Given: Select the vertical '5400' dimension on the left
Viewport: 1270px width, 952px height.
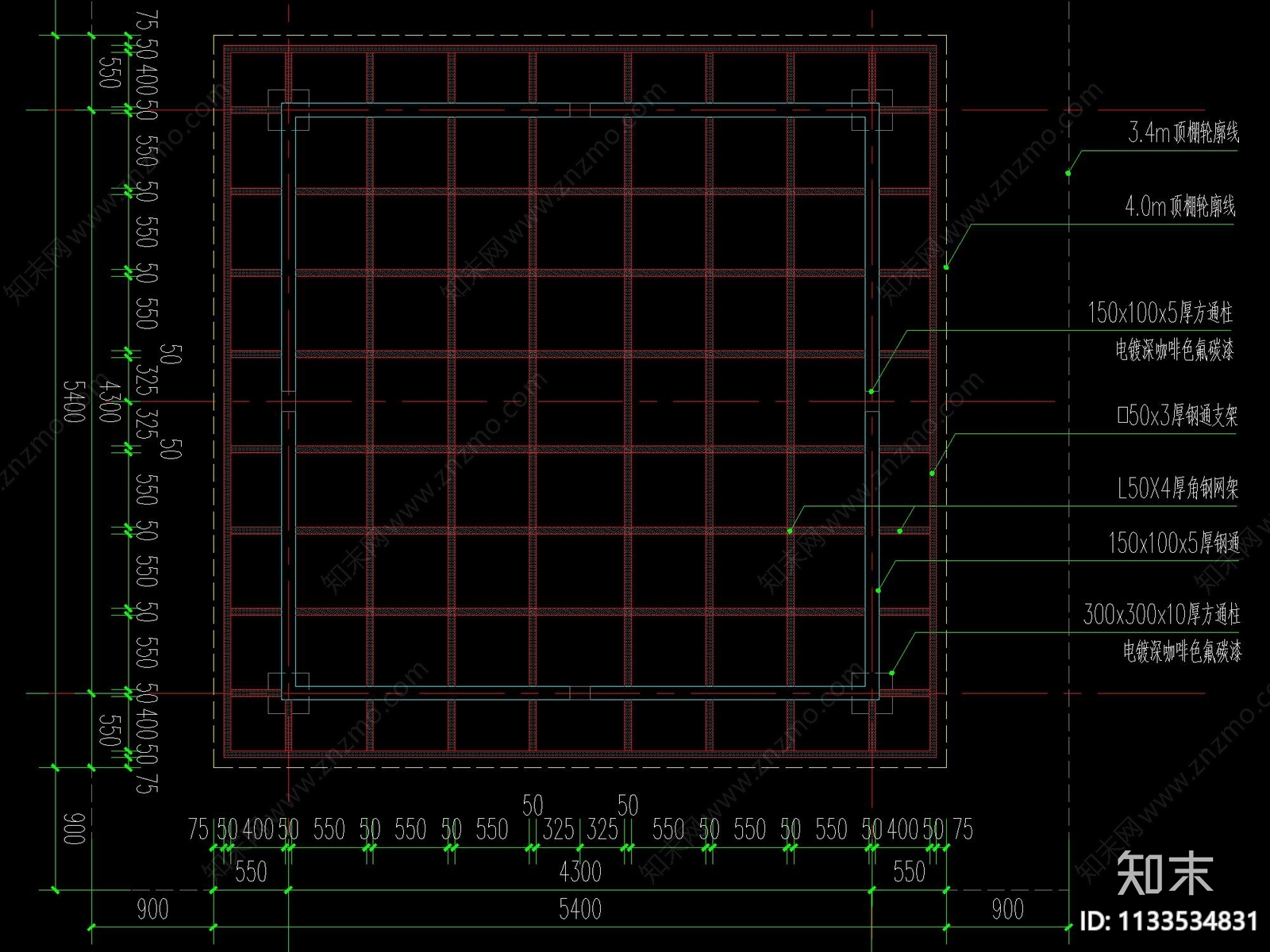Looking at the screenshot, I should click(74, 401).
